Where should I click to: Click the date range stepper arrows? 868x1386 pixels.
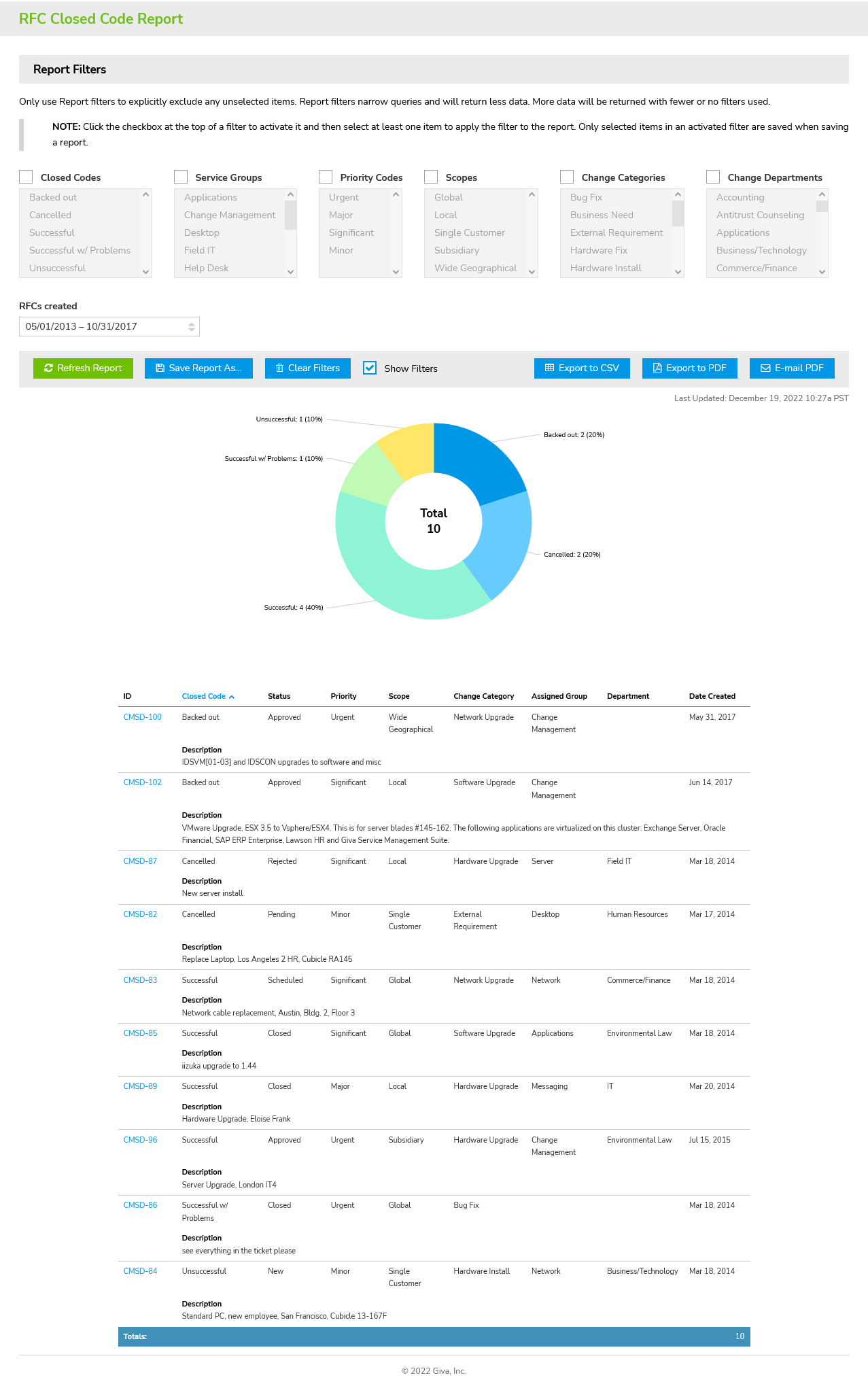point(192,327)
